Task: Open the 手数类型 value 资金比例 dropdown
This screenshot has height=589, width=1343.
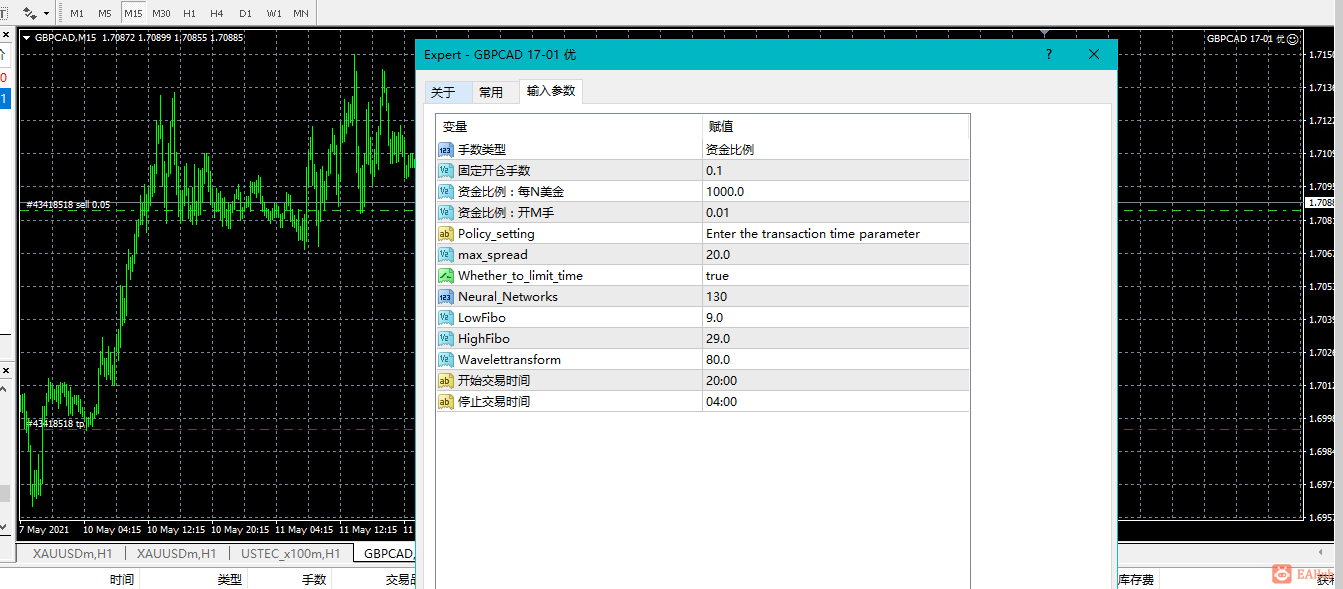Action: pyautogui.click(x=836, y=150)
